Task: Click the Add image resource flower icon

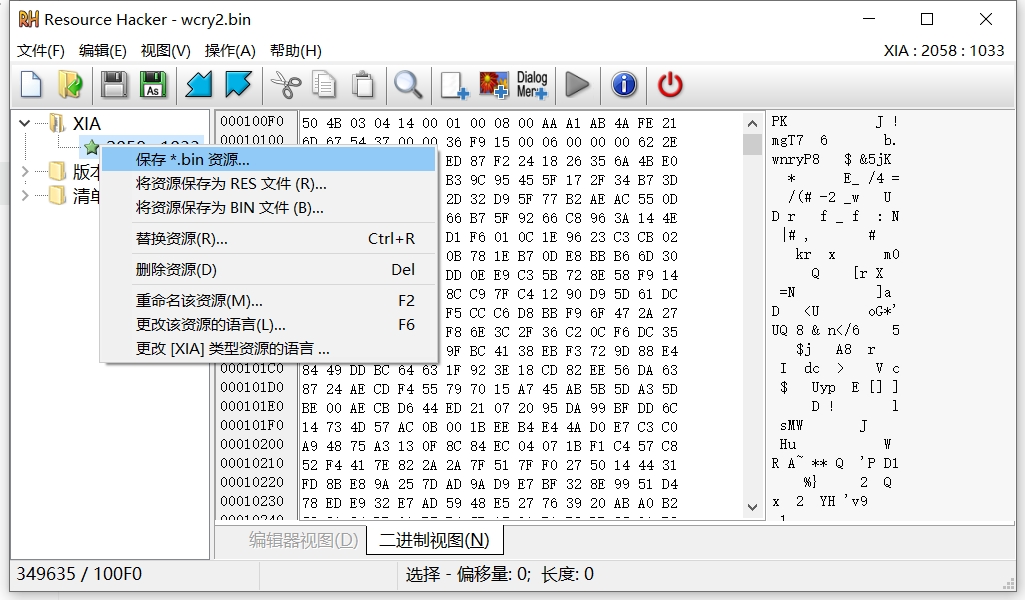Action: click(x=494, y=85)
